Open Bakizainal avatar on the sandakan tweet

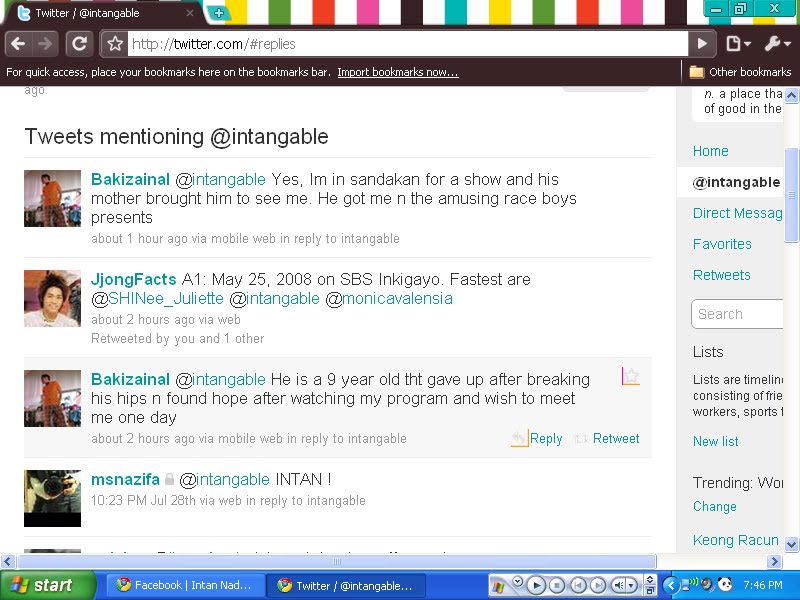point(53,198)
